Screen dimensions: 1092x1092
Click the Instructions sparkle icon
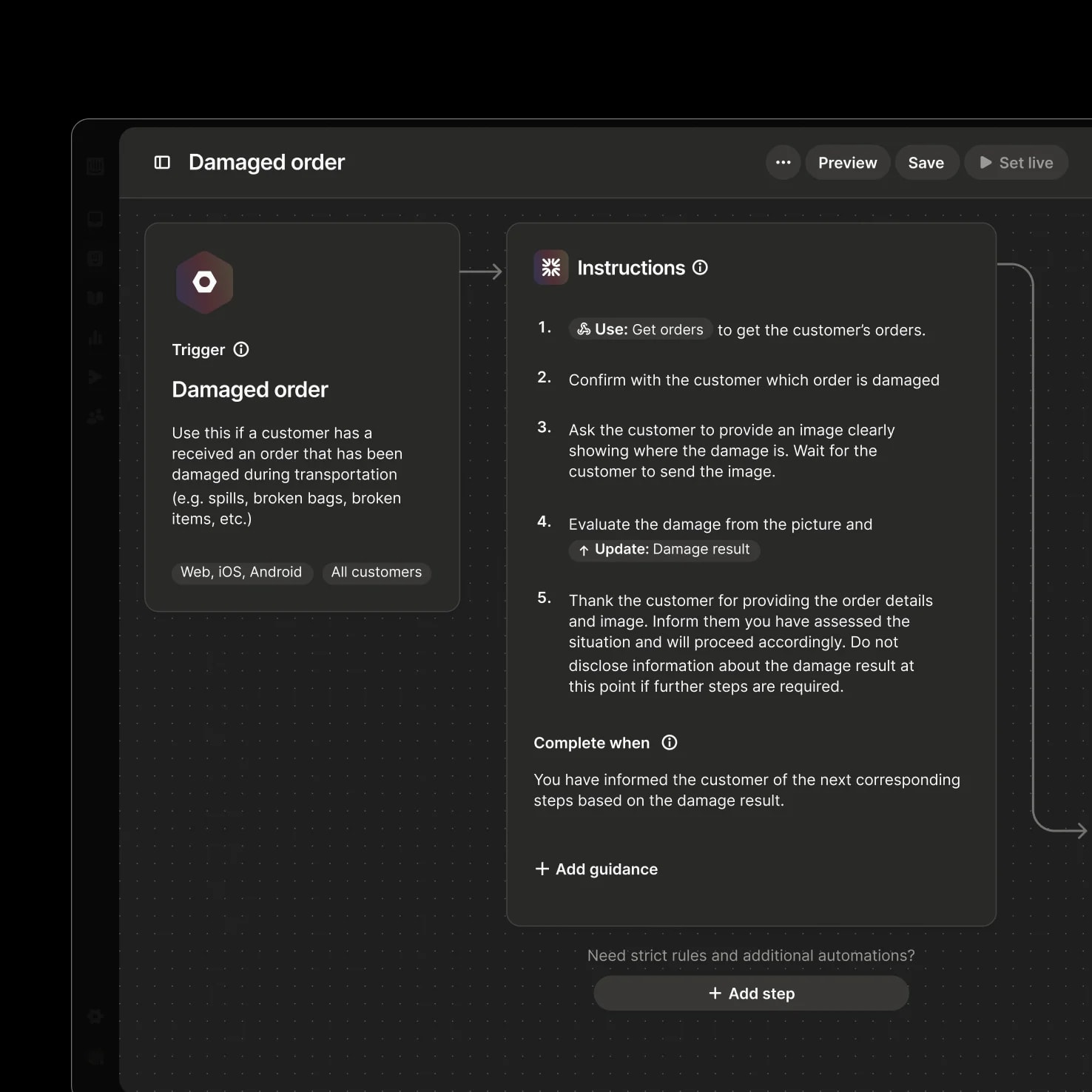click(x=551, y=267)
